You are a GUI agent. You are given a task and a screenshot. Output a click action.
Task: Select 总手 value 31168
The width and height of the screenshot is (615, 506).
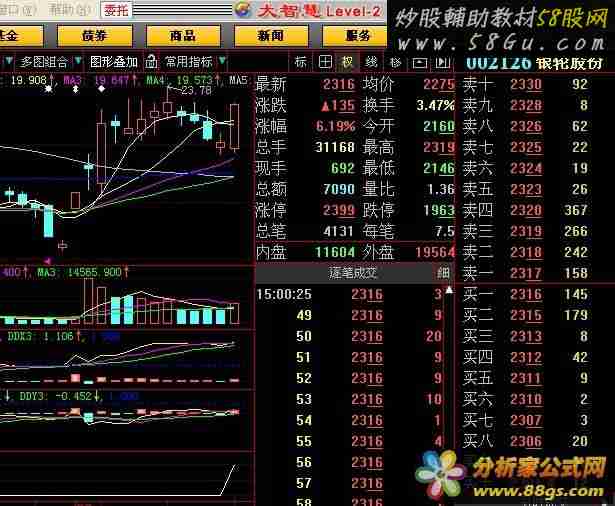tap(335, 147)
